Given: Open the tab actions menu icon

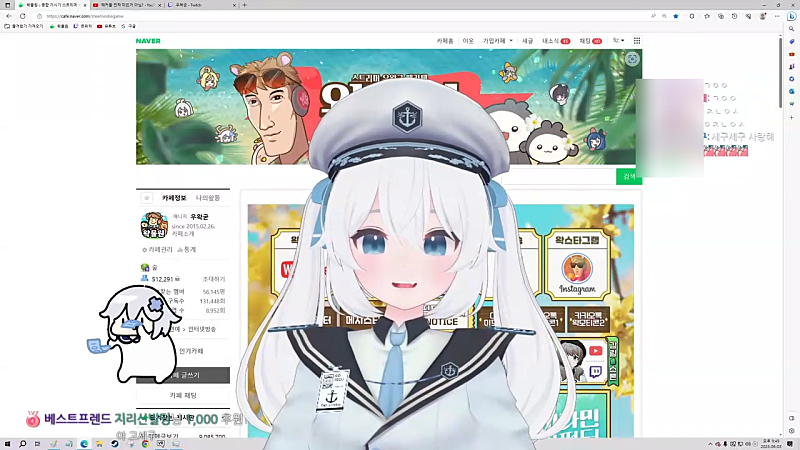Looking at the screenshot, I should pos(7,5).
